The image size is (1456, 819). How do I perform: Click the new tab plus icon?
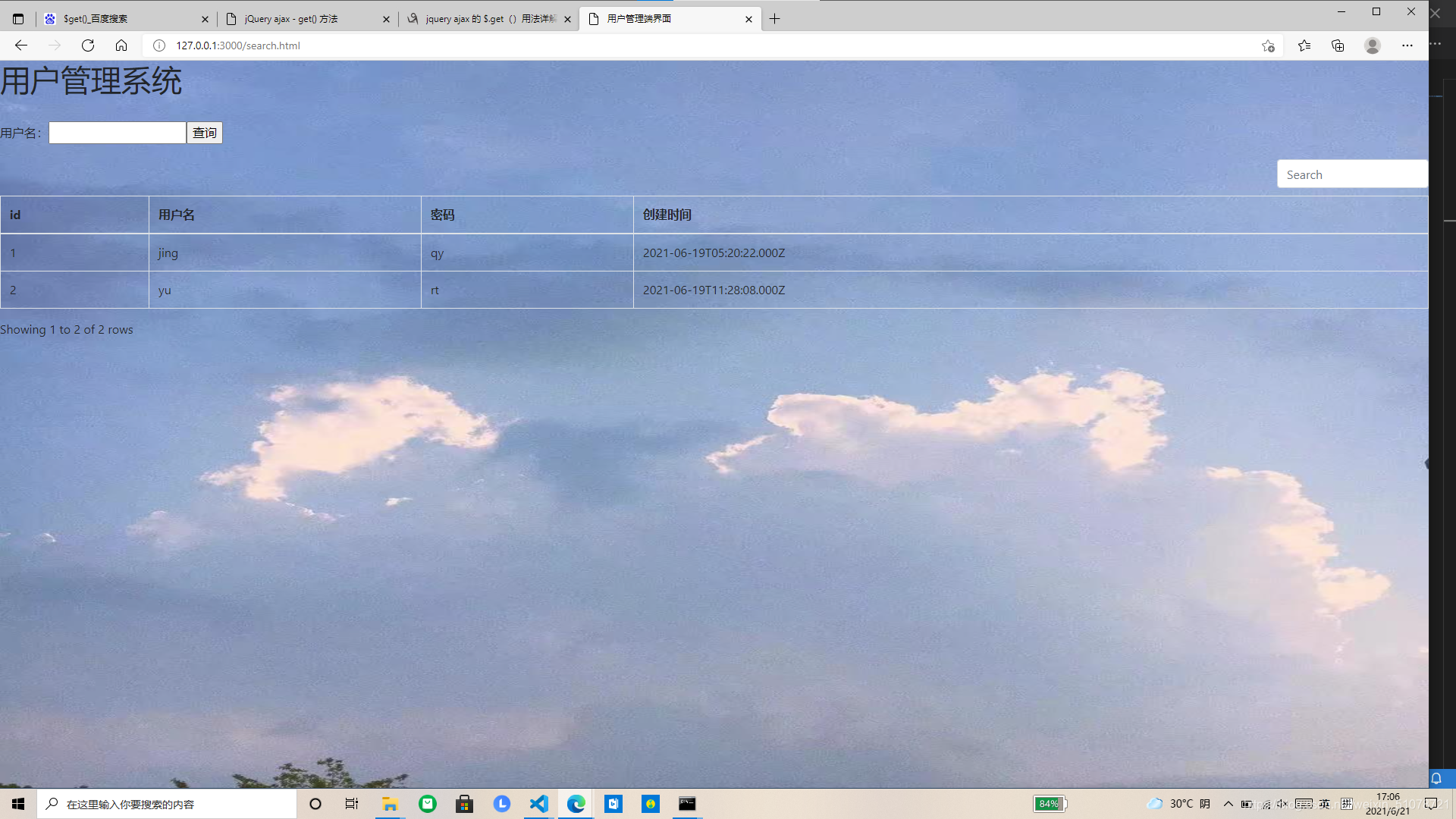(775, 18)
